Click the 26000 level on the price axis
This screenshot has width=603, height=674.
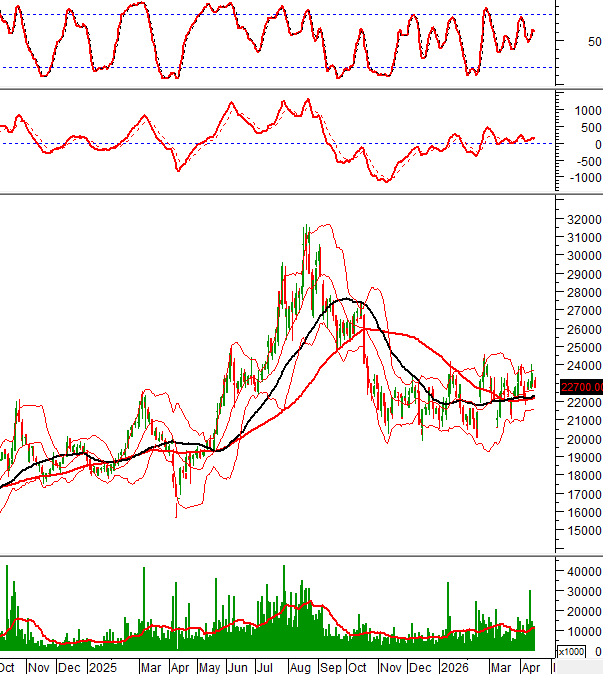click(x=583, y=329)
